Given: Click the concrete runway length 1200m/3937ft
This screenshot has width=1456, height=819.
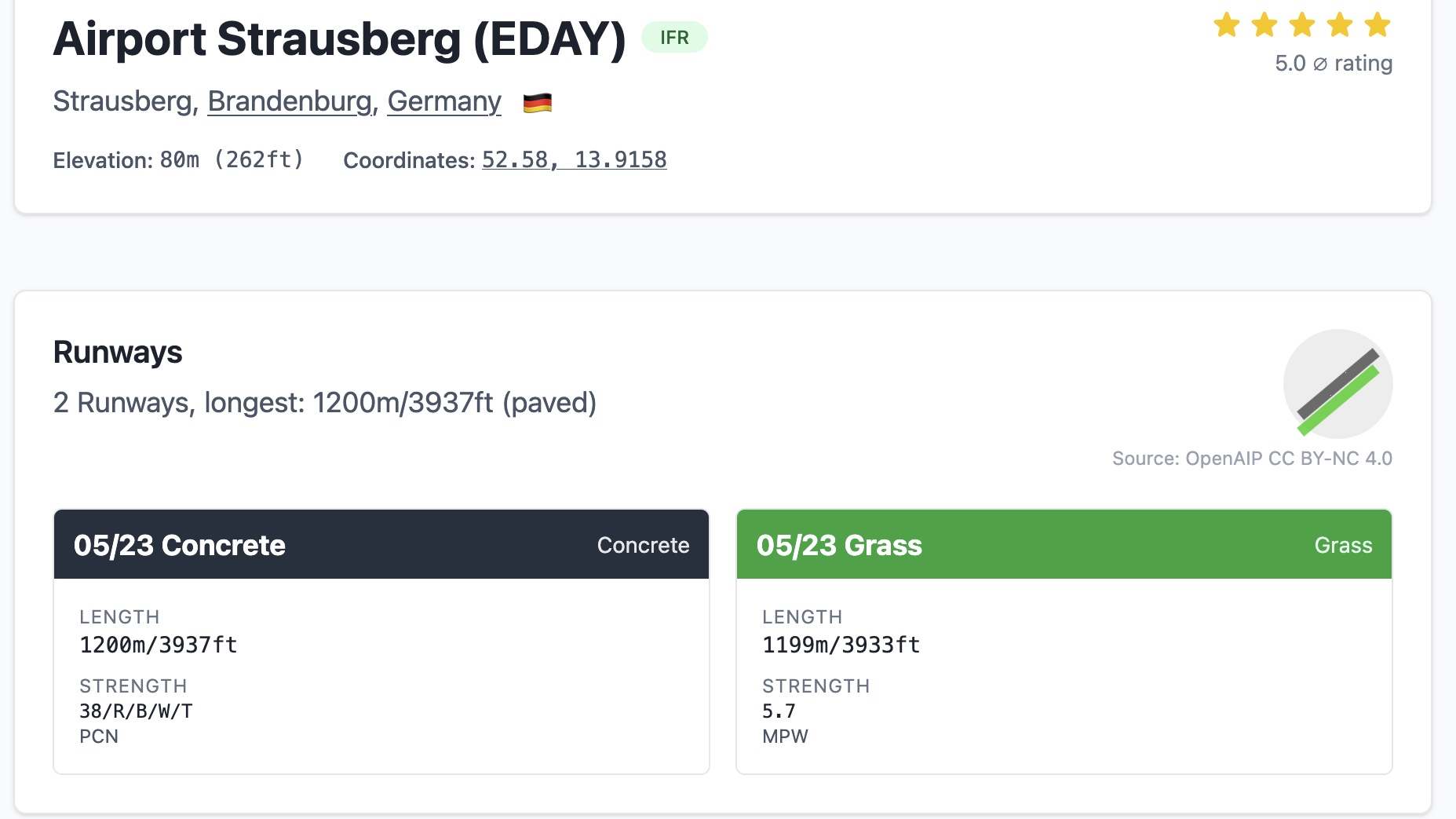Looking at the screenshot, I should coord(158,645).
